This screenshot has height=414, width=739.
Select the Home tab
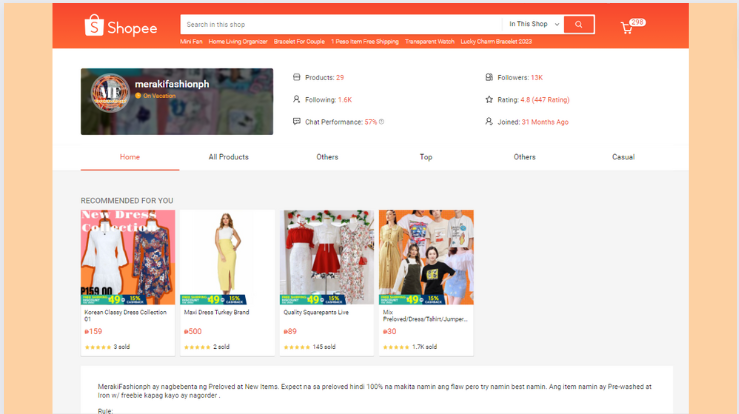[x=130, y=157]
